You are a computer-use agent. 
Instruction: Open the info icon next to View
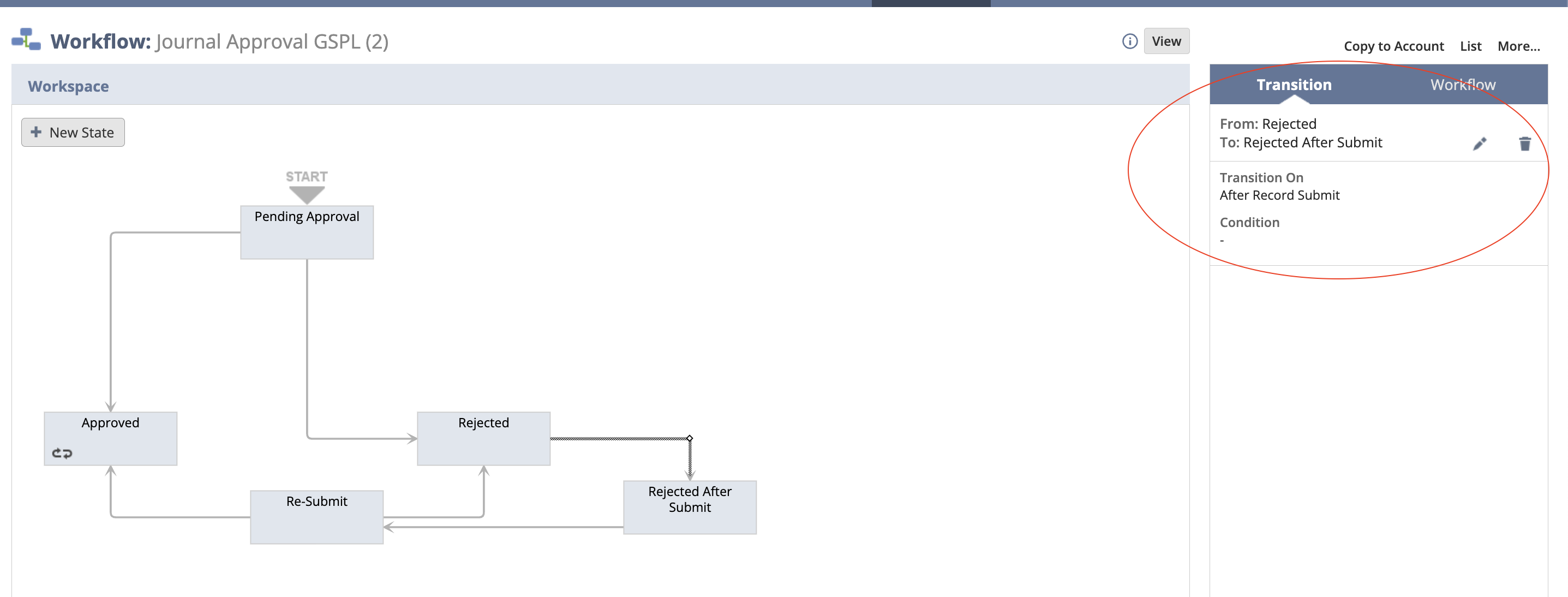pos(1129,41)
